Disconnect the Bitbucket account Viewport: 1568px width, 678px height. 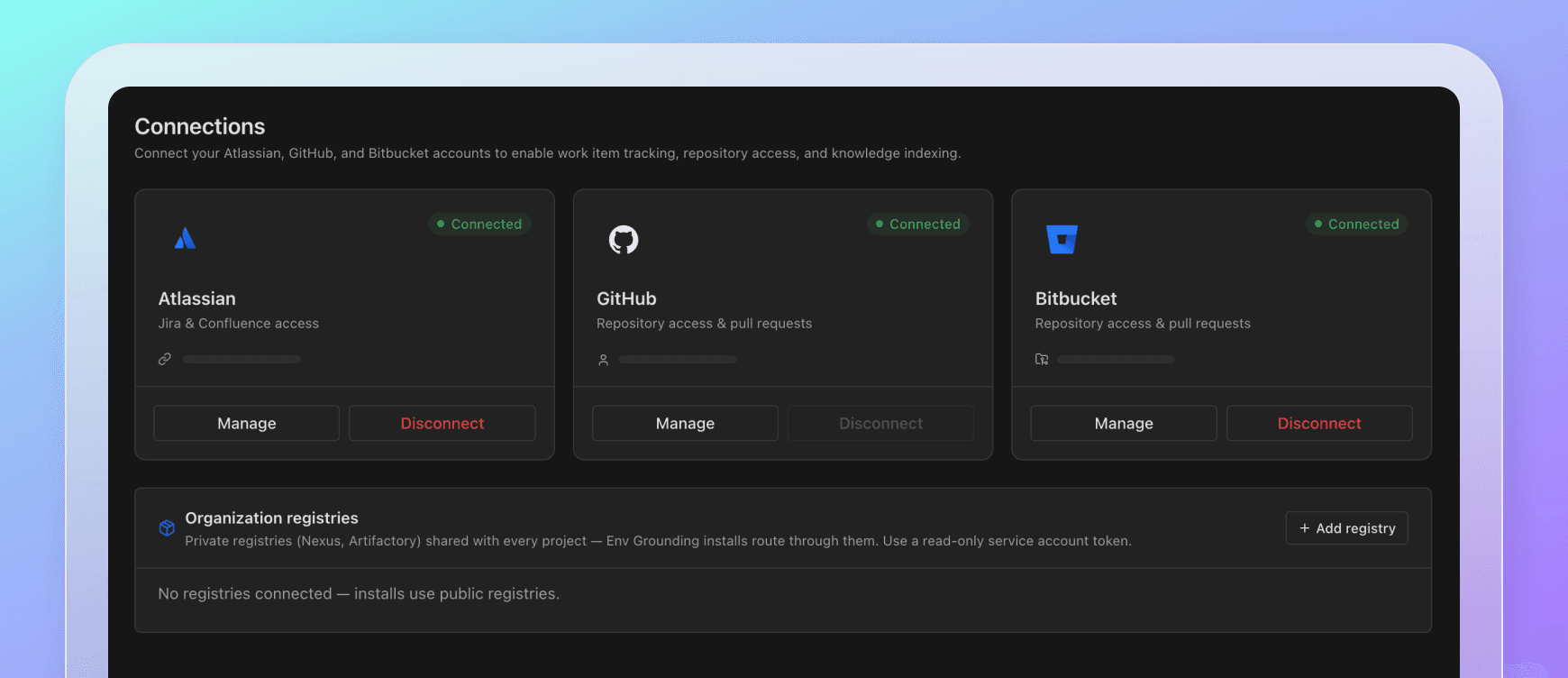1319,423
